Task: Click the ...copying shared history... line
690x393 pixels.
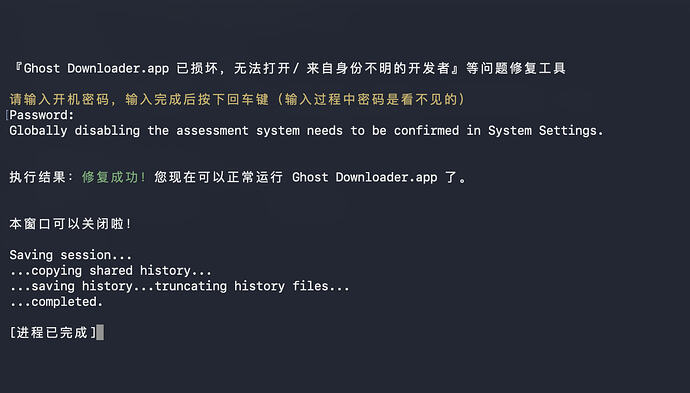Action: point(110,271)
